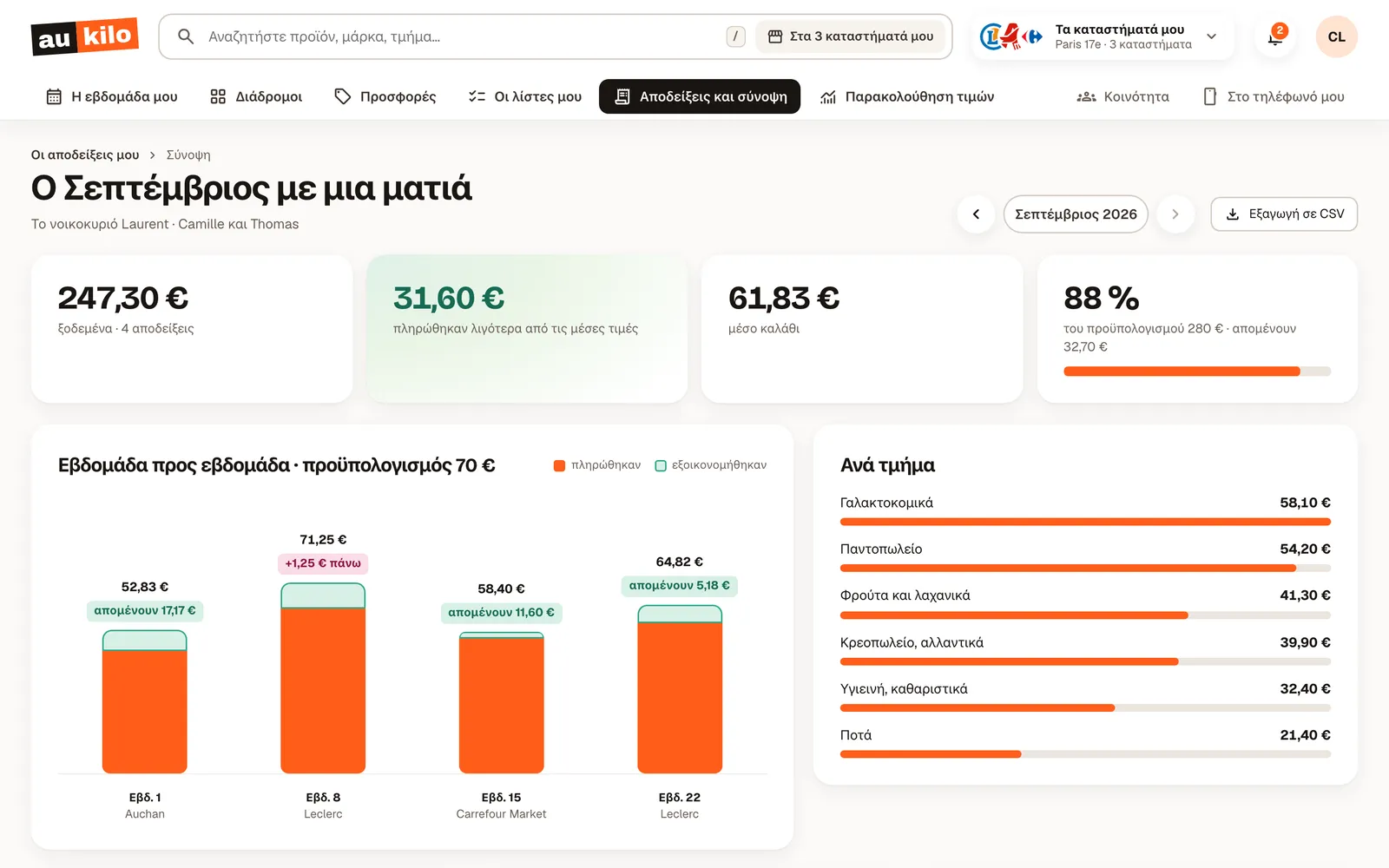The height and width of the screenshot is (868, 1389).
Task: Click the au kilo logo
Action: point(85,36)
